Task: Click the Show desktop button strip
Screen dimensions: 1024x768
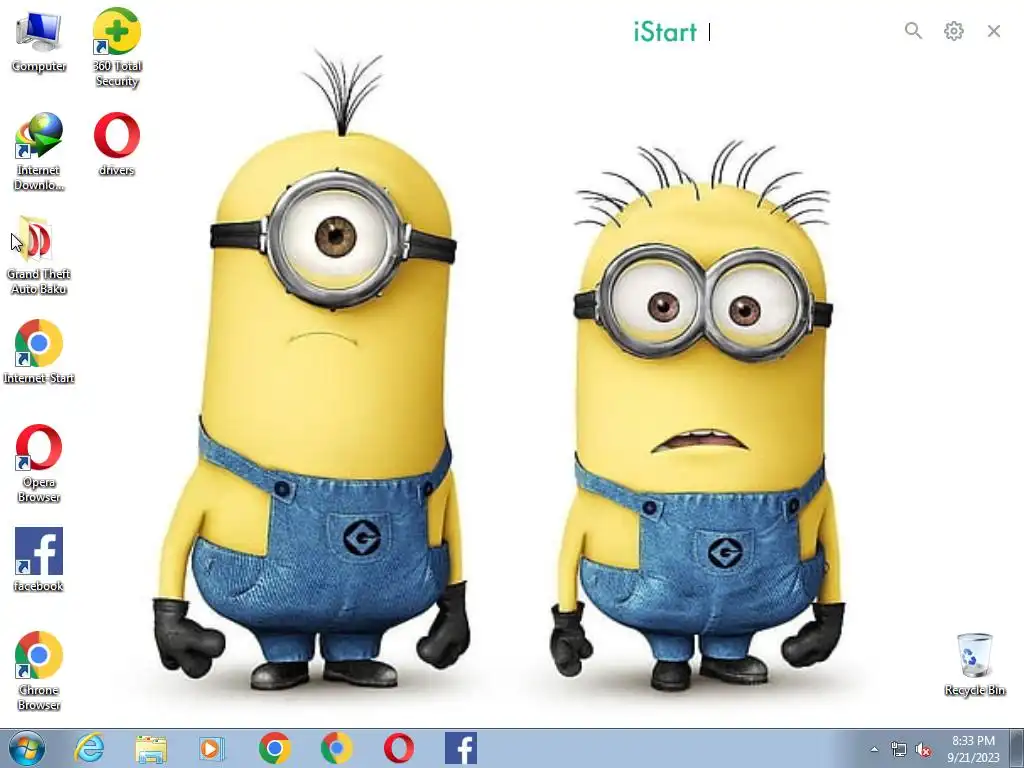Action: coord(1017,748)
